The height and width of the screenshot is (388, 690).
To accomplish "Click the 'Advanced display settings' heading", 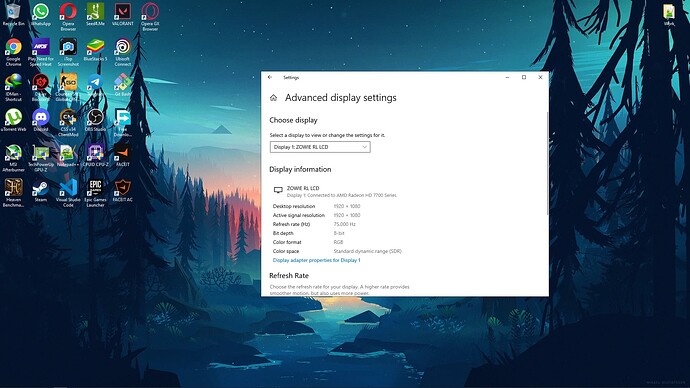I will point(341,98).
